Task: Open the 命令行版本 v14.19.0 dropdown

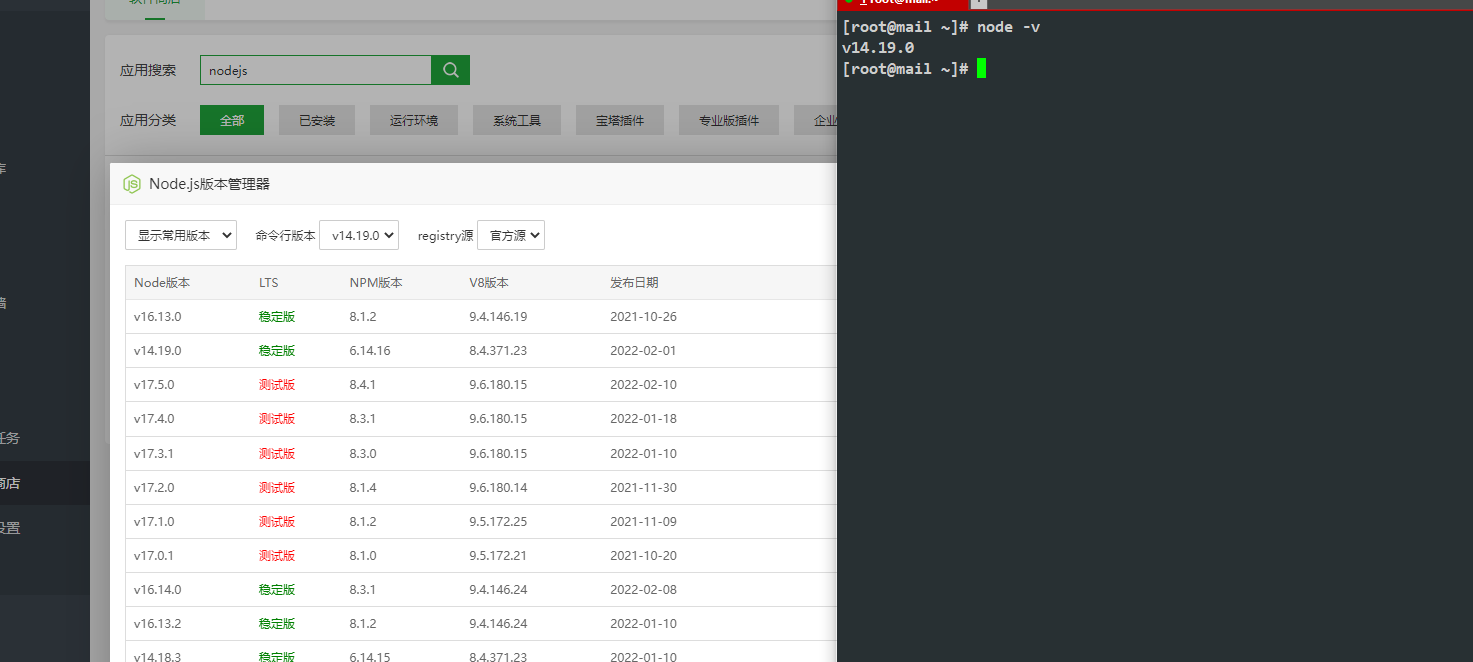Action: [x=359, y=235]
